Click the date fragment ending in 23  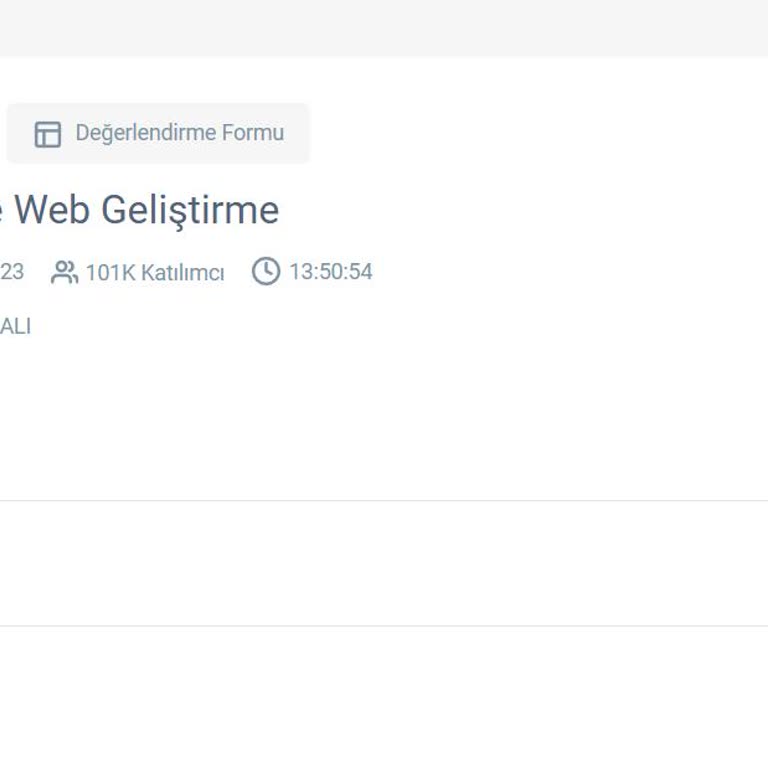pos(12,272)
